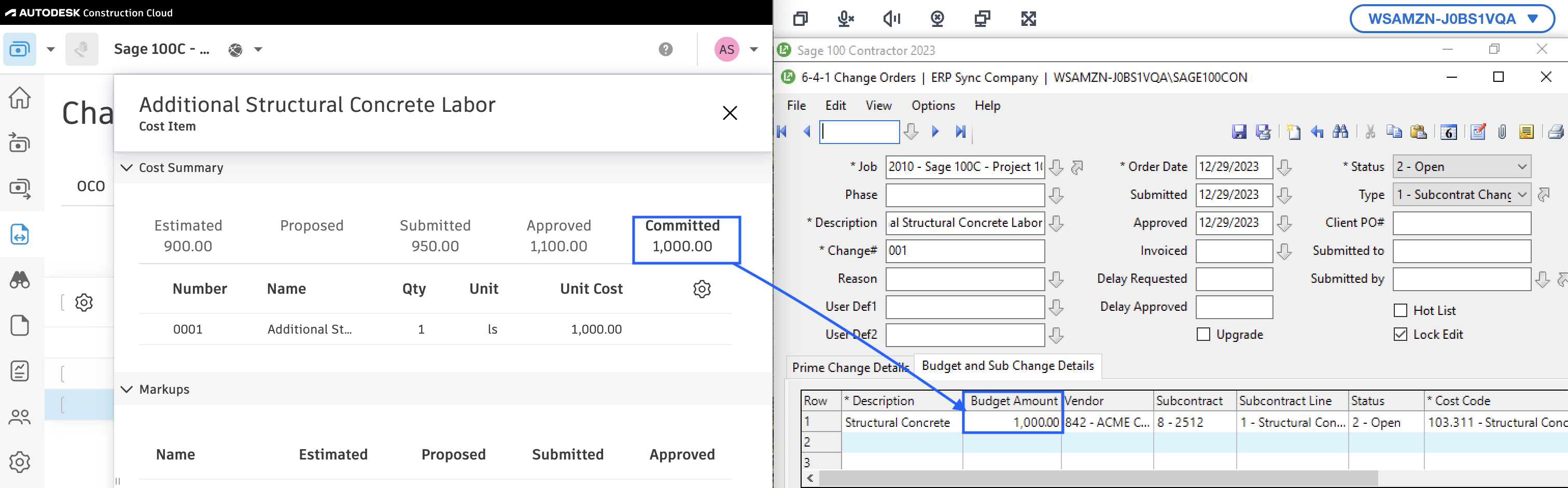Open the AS user avatar dropdown arrow

[x=754, y=50]
